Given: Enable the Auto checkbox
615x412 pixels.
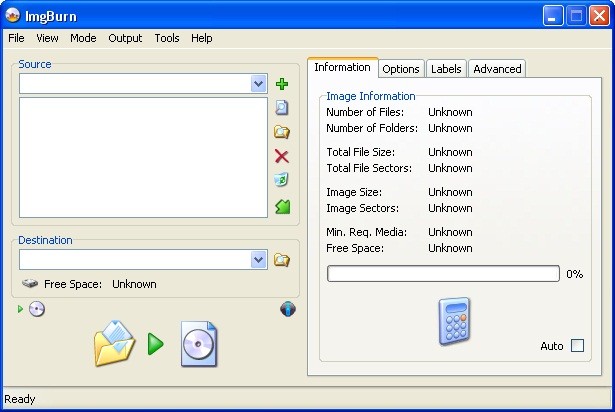Looking at the screenshot, I should pos(577,346).
